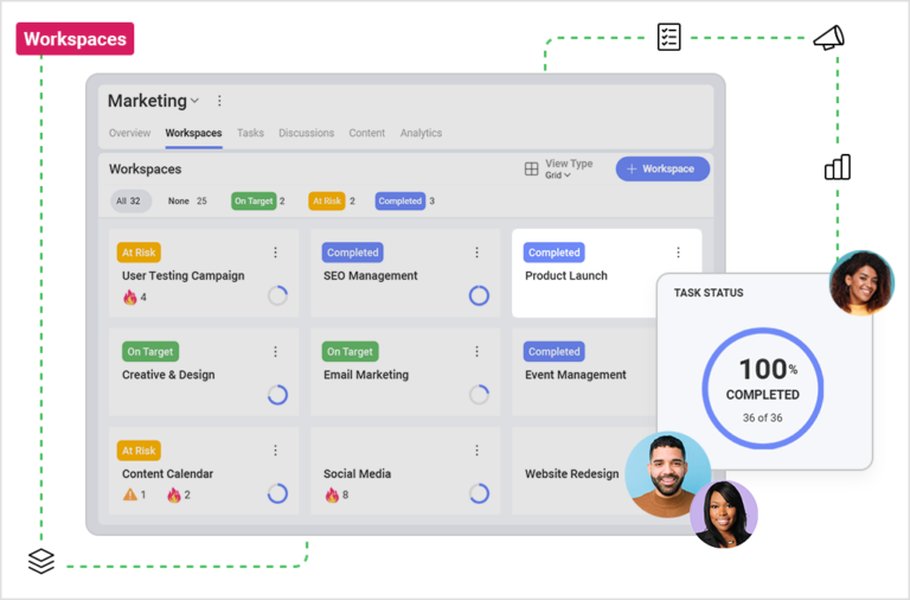Click the On Target badge on Email Marketing

[x=350, y=352]
